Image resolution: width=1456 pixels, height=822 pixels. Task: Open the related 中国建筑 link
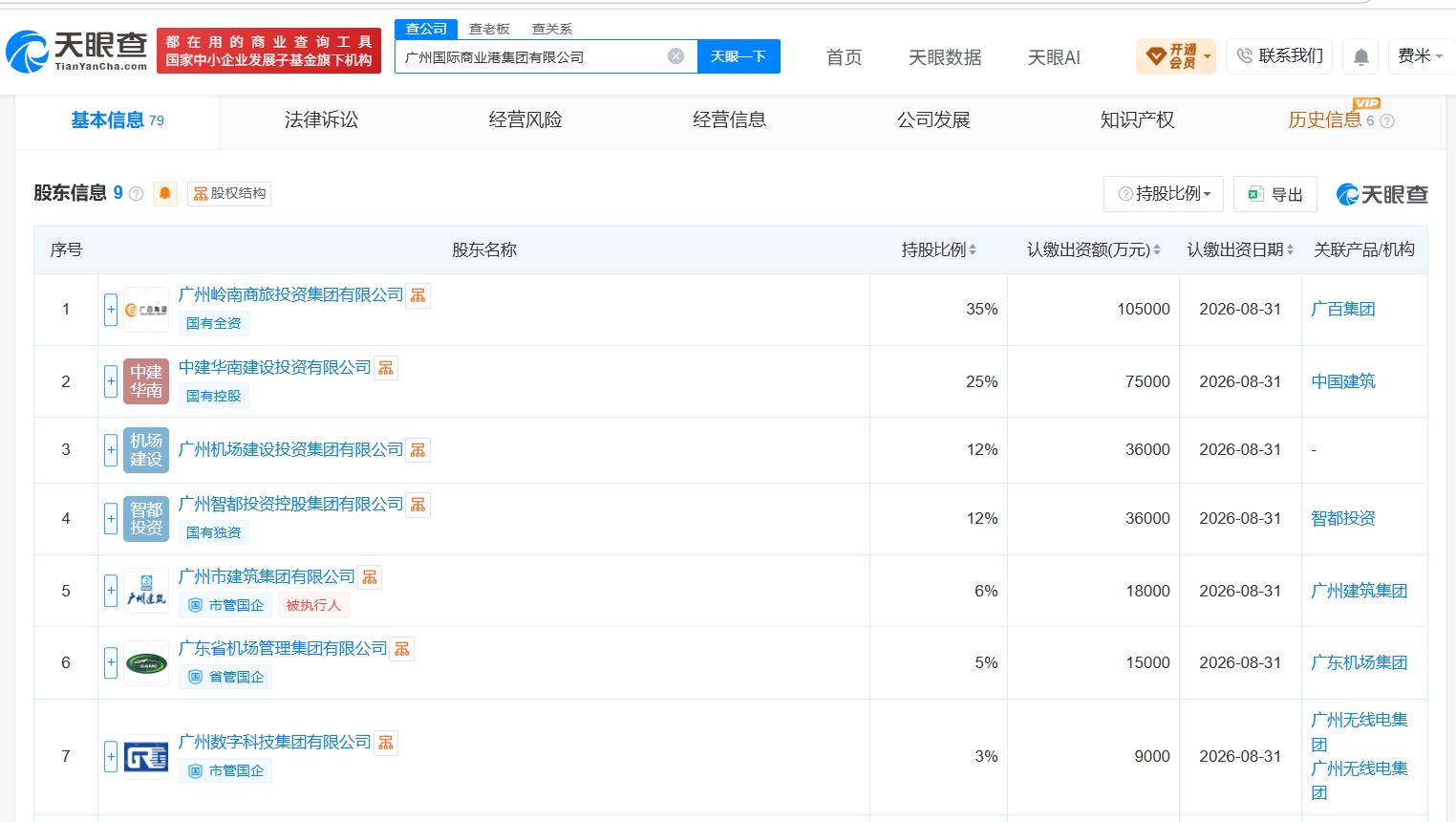[x=1343, y=381]
